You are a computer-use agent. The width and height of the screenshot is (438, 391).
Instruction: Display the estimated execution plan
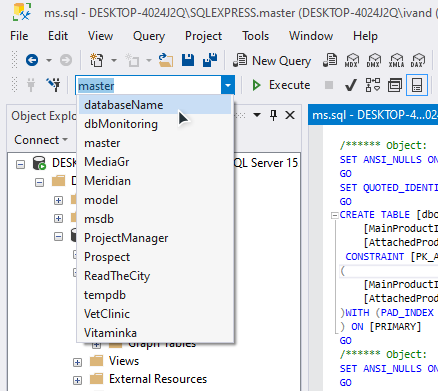373,85
